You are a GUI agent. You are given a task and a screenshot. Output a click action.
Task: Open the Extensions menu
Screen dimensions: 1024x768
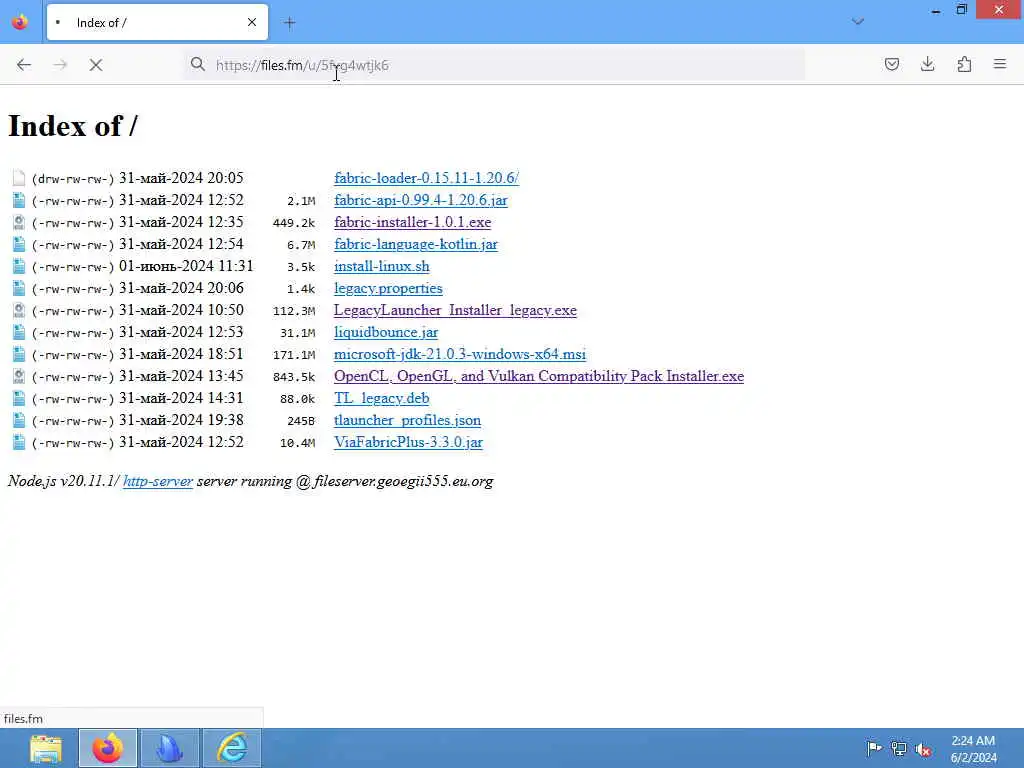point(965,64)
